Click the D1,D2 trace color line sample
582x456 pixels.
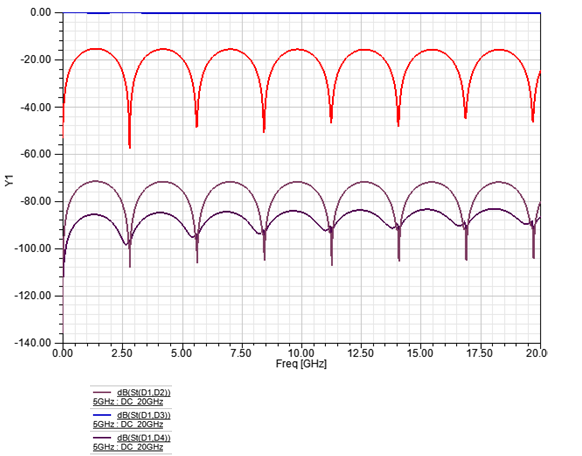[x=102, y=392]
